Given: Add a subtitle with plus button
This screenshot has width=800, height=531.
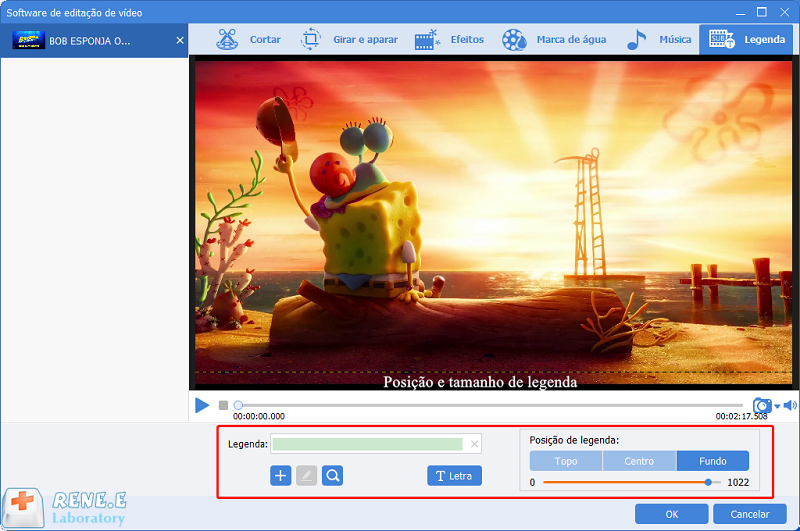Looking at the screenshot, I should pyautogui.click(x=281, y=476).
